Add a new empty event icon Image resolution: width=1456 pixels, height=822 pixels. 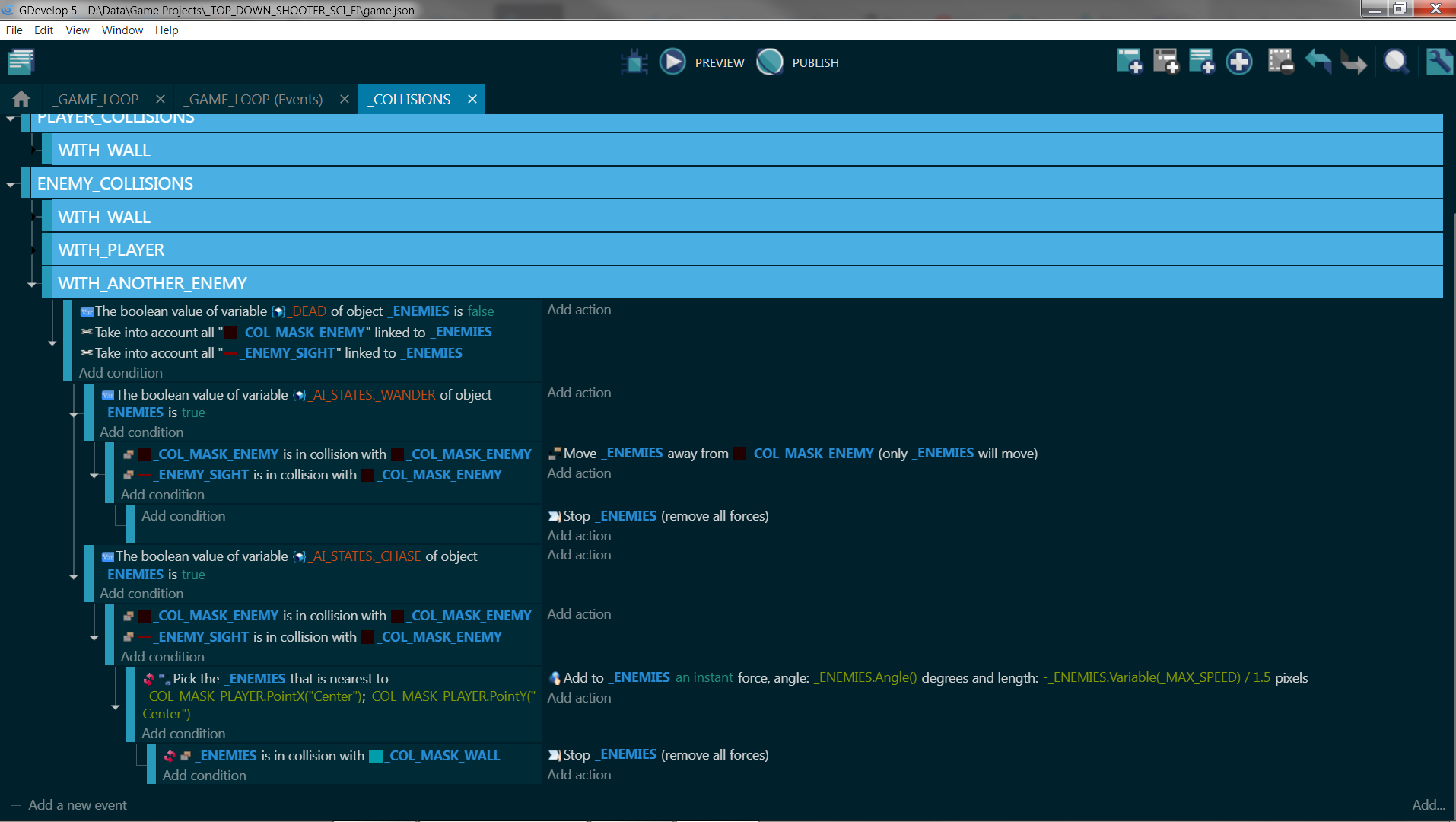1129,62
